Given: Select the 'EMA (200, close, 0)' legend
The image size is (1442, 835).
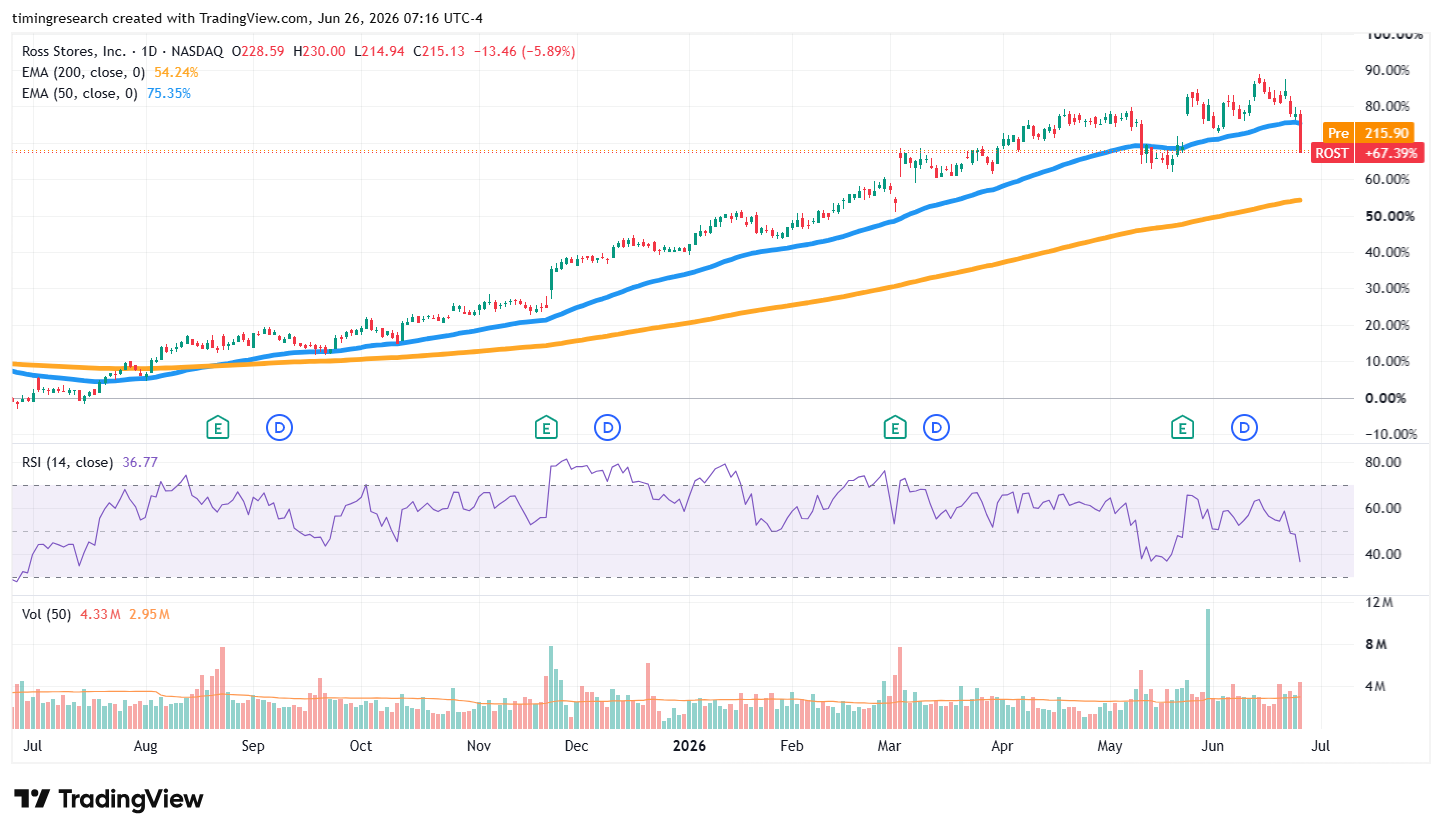Looking at the screenshot, I should (x=84, y=72).
